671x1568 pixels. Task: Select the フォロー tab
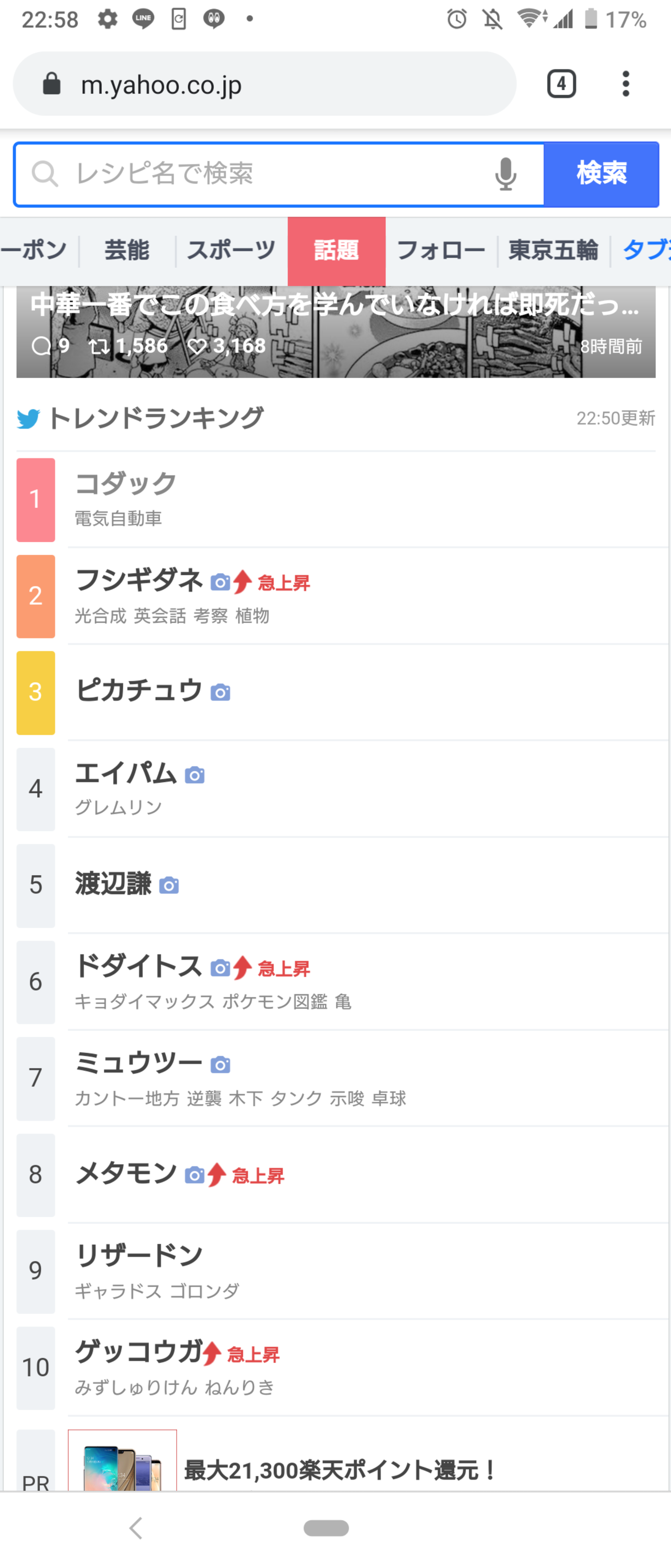coord(440,251)
